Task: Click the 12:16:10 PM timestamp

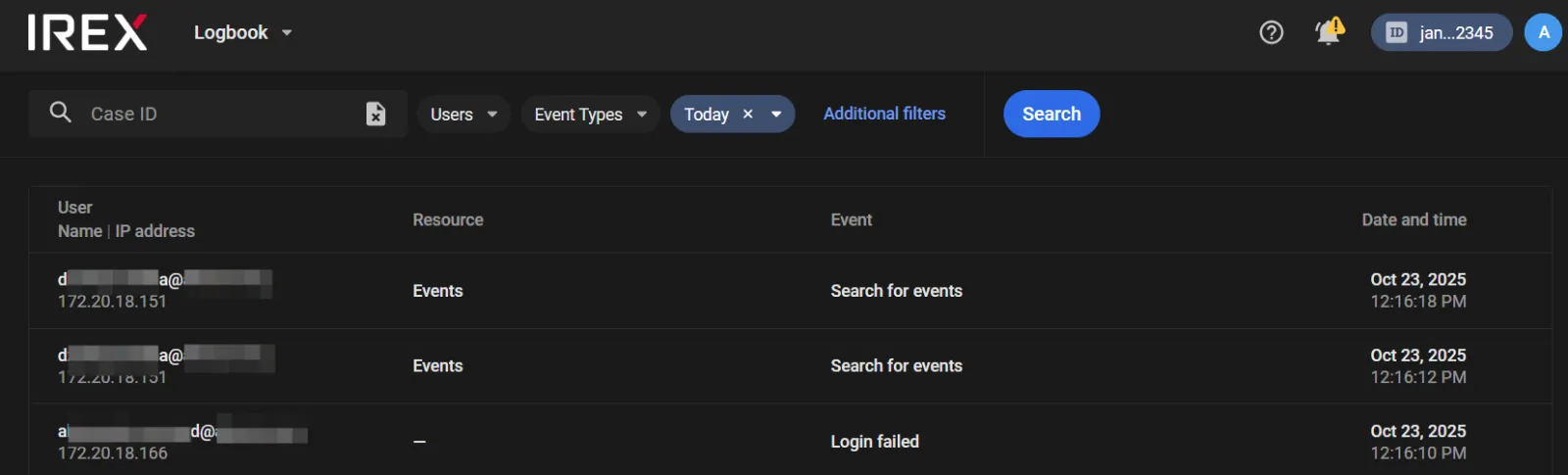Action: pos(1418,453)
